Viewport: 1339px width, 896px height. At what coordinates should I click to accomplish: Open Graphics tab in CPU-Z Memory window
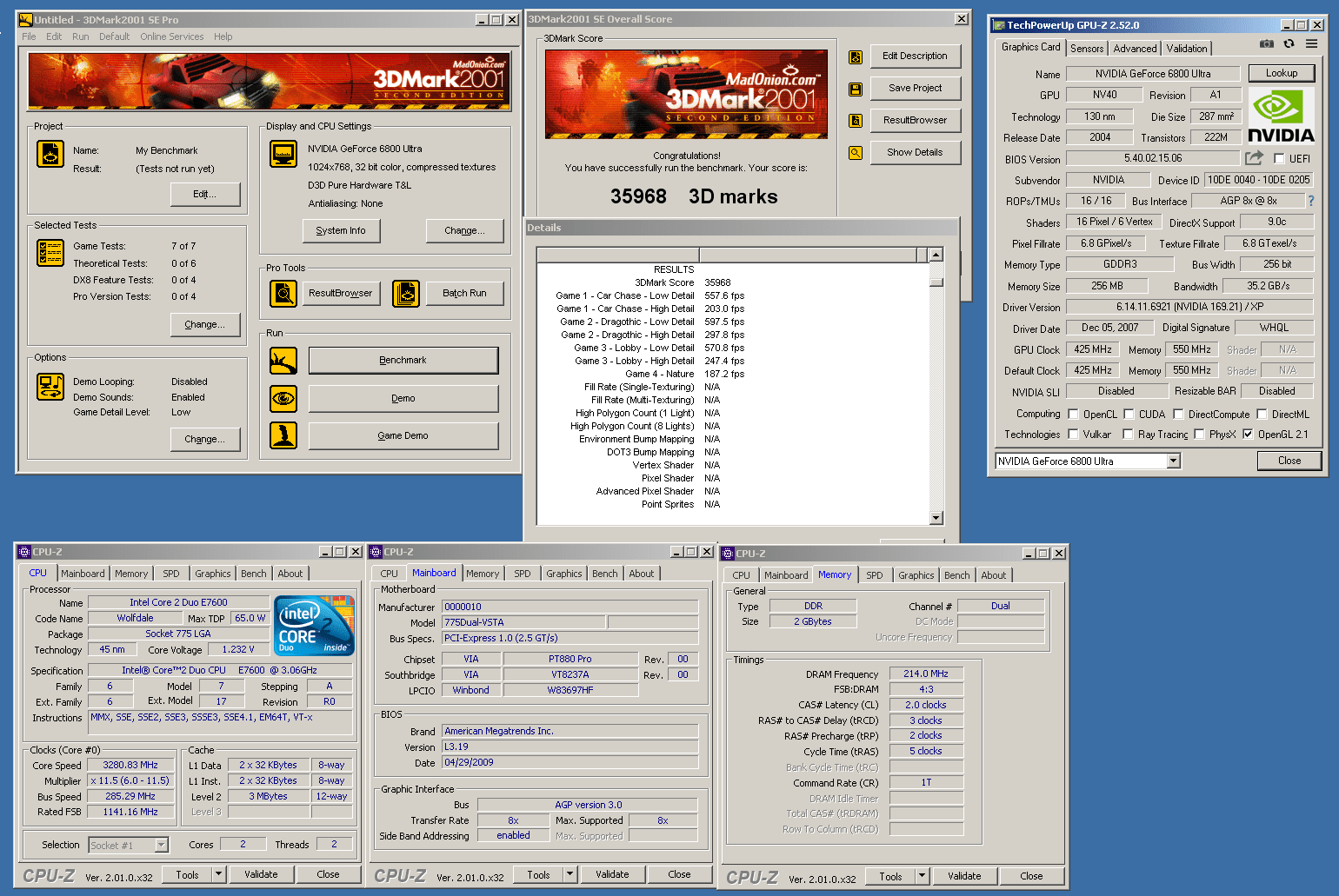point(916,575)
